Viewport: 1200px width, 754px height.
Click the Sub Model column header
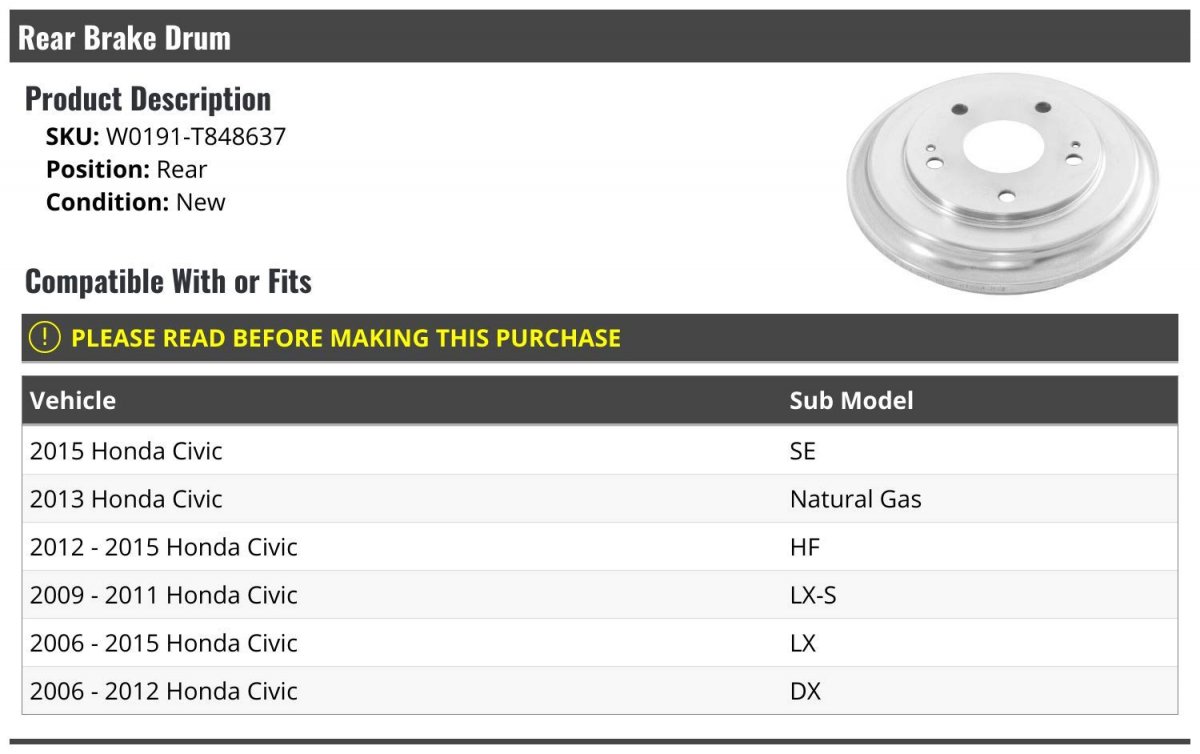click(851, 400)
